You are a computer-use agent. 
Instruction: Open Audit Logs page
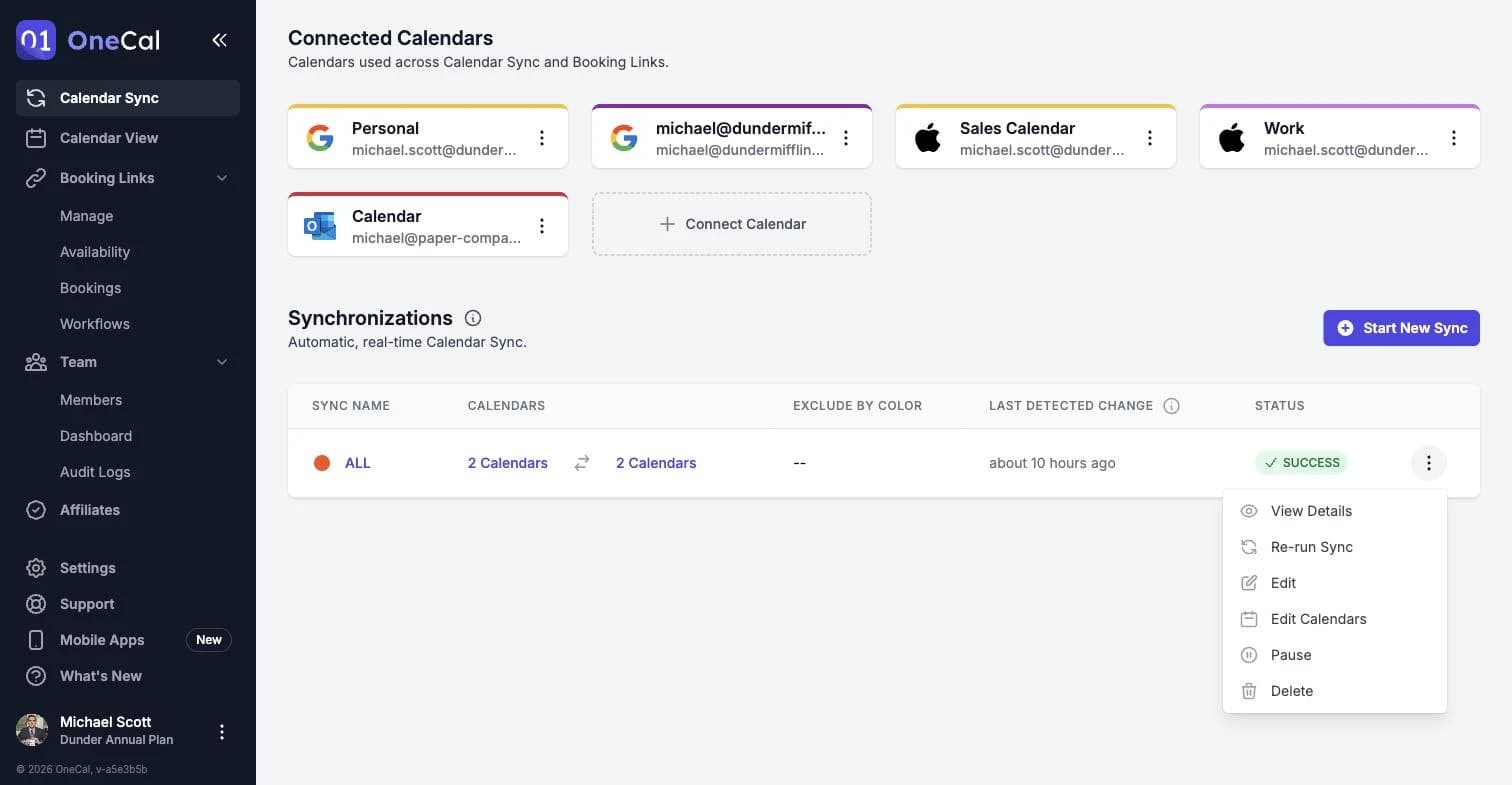coord(95,472)
